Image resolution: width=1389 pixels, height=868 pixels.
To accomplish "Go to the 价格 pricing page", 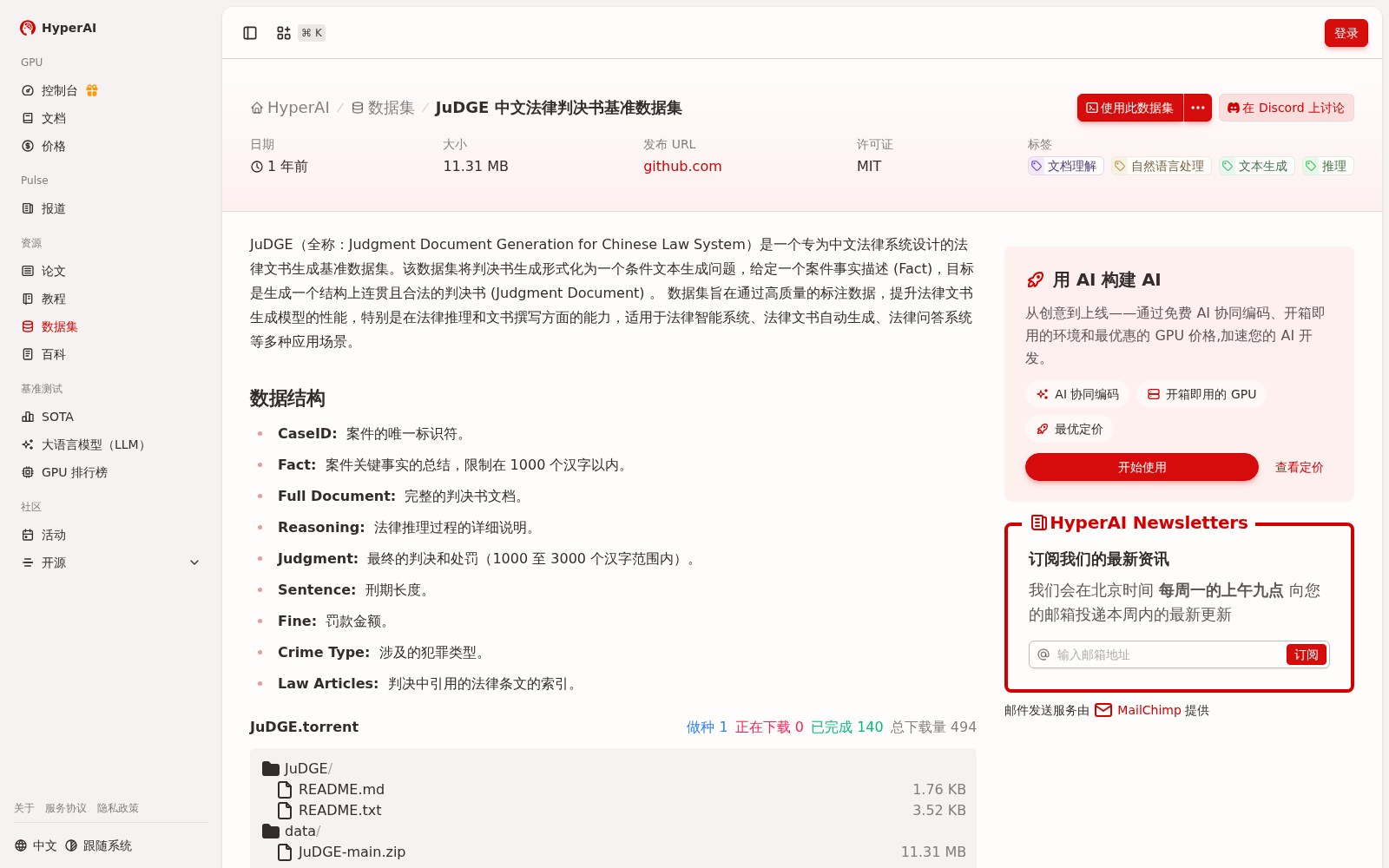I will pyautogui.click(x=111, y=146).
